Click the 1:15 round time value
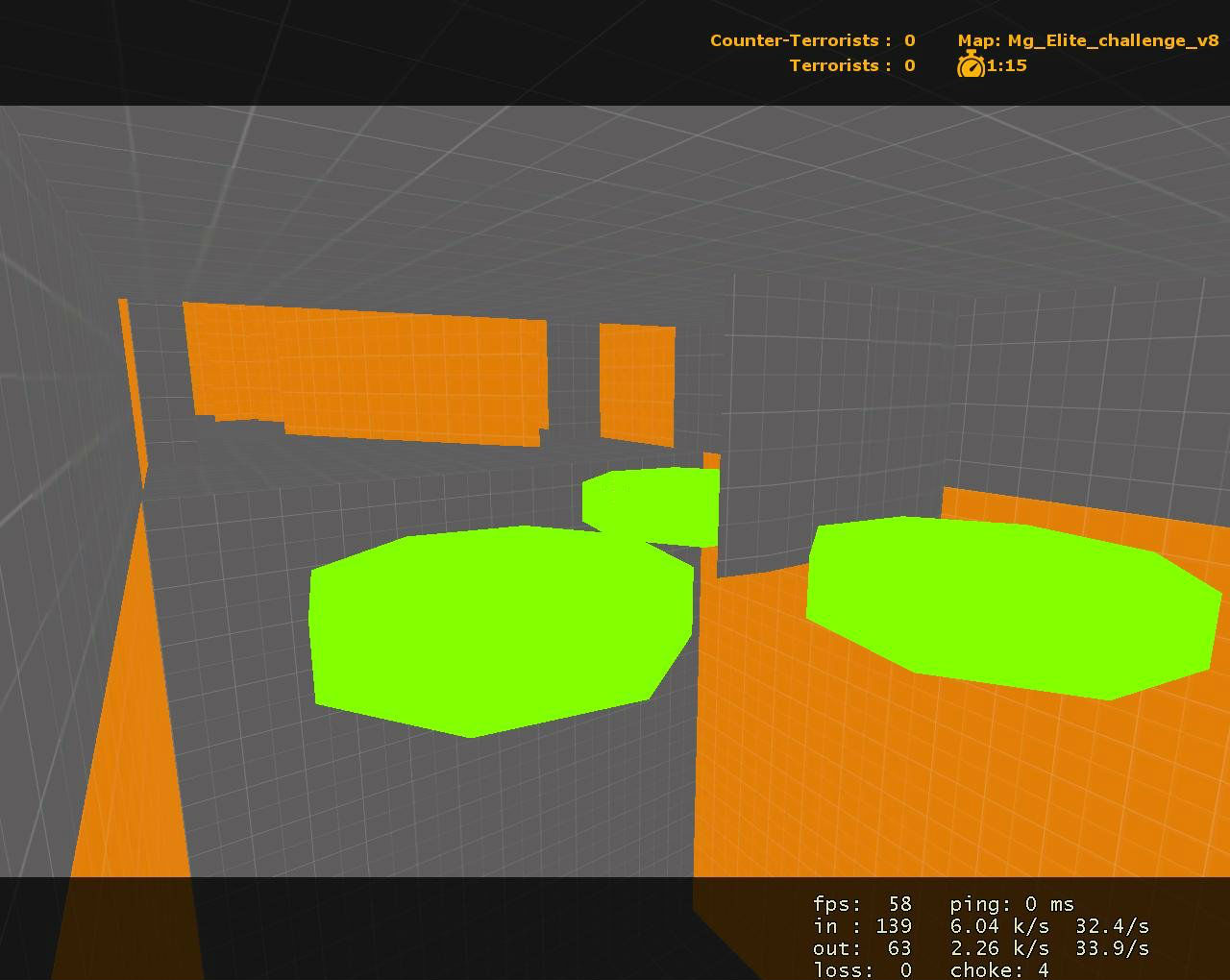 (1007, 65)
